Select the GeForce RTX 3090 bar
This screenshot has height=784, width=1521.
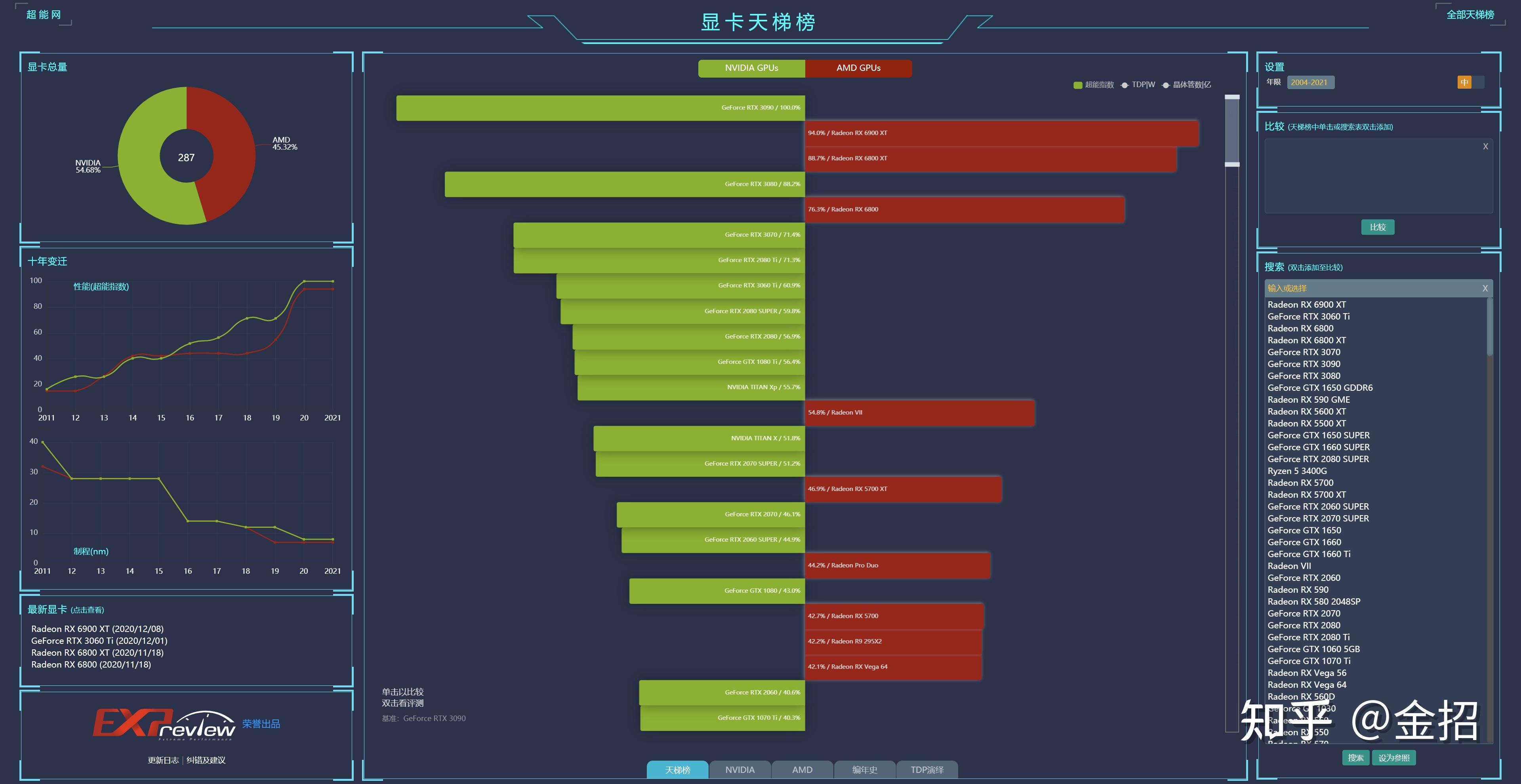pos(600,108)
